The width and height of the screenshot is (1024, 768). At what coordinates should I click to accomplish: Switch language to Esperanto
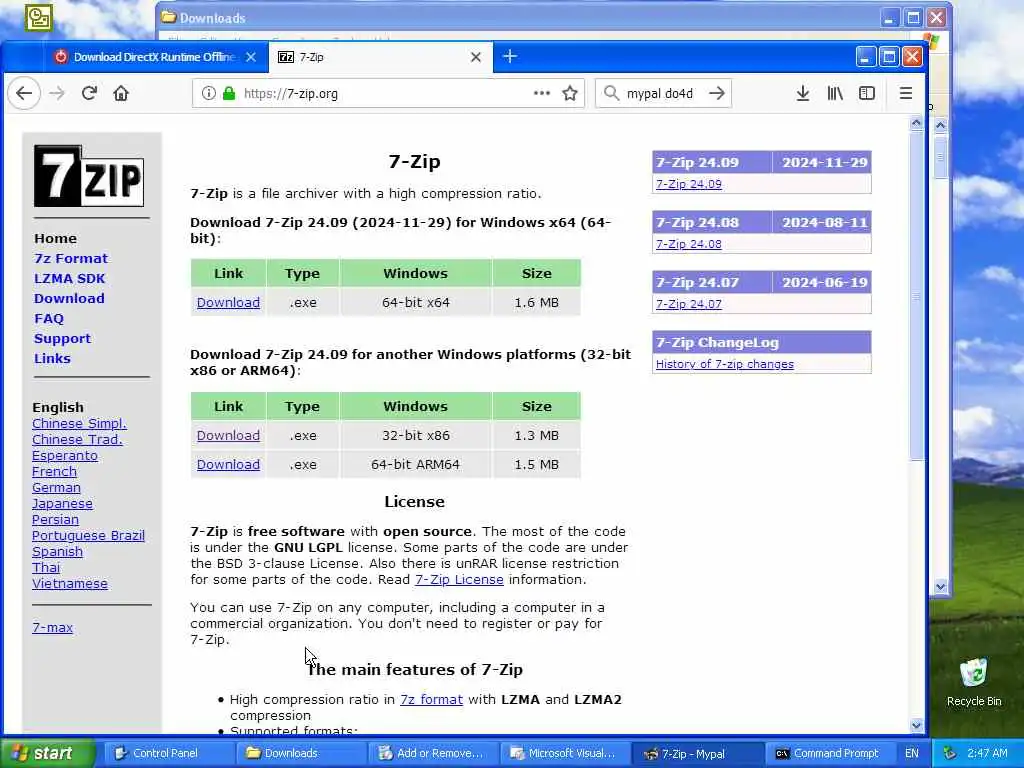65,456
